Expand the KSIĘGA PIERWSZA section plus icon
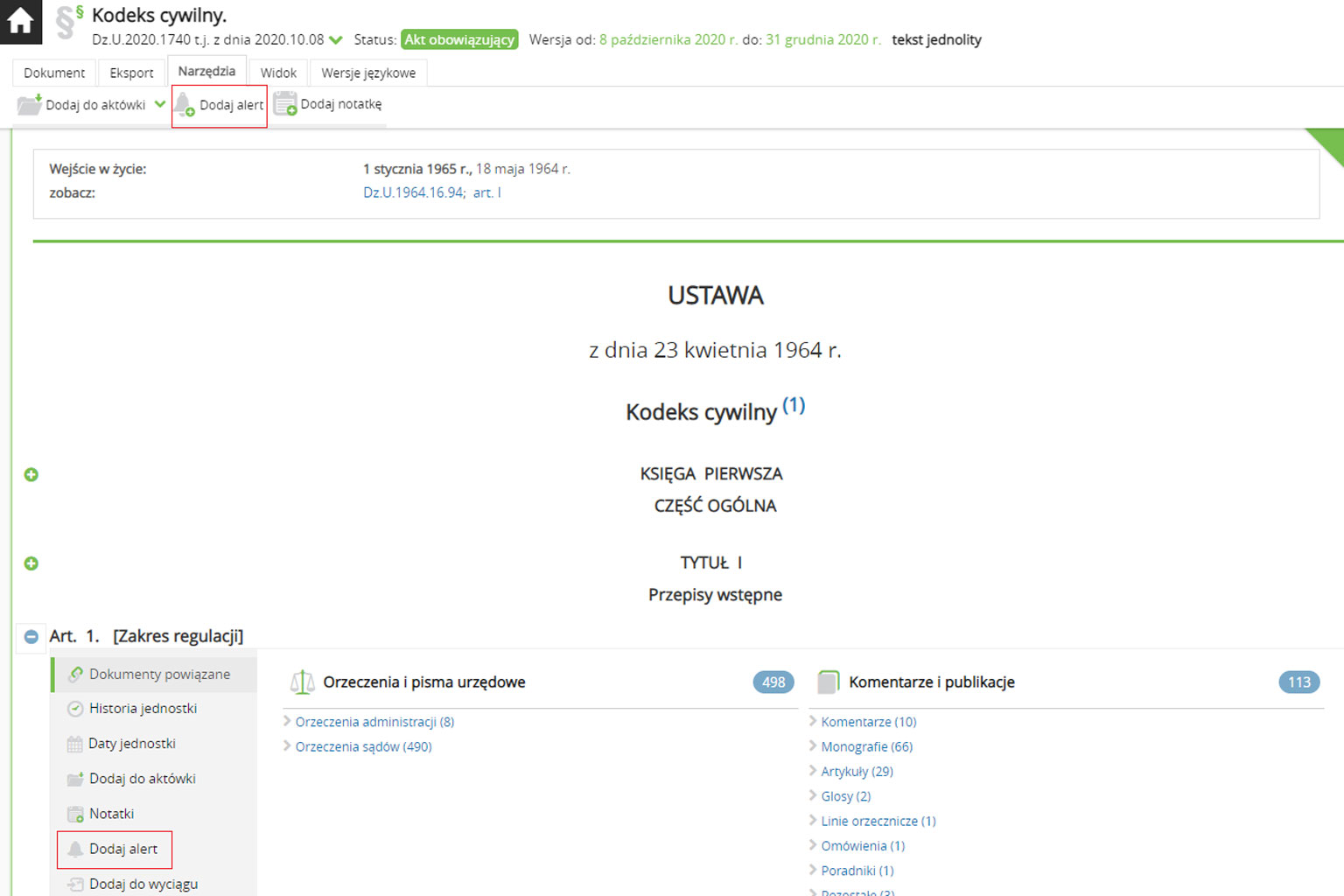This screenshot has height=896, width=1344. click(31, 475)
